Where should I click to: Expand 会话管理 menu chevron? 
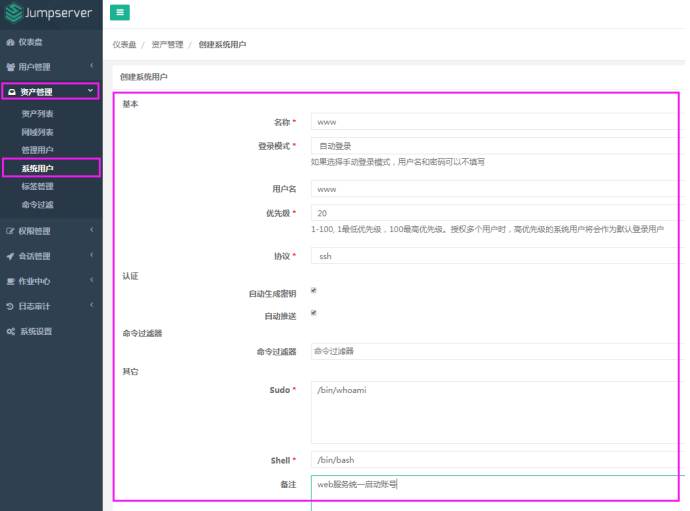tap(92, 255)
